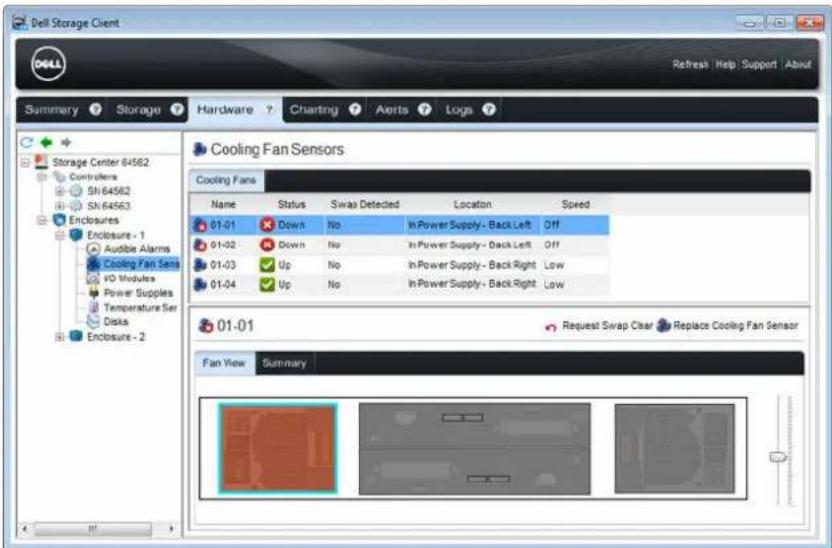Screen dimensions: 832x548
Task: Switch to the Summary main tab
Action: 51,109
